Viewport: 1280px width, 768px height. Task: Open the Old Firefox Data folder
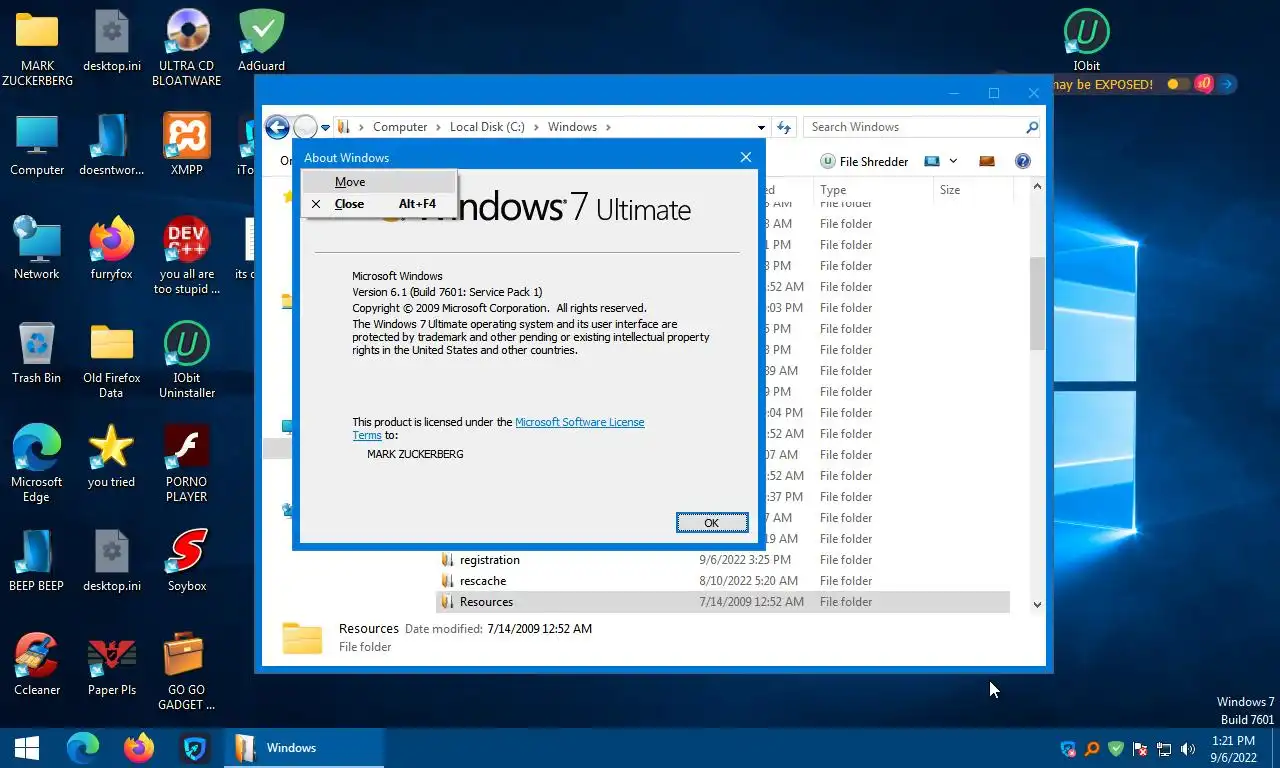[x=111, y=360]
